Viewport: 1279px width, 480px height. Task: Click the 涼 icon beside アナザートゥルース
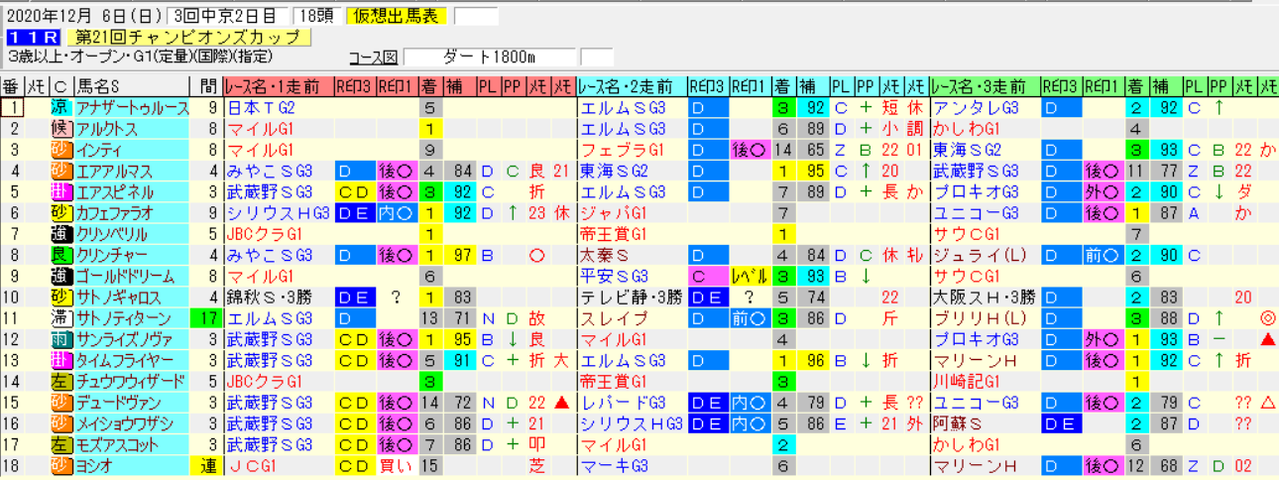coord(60,108)
